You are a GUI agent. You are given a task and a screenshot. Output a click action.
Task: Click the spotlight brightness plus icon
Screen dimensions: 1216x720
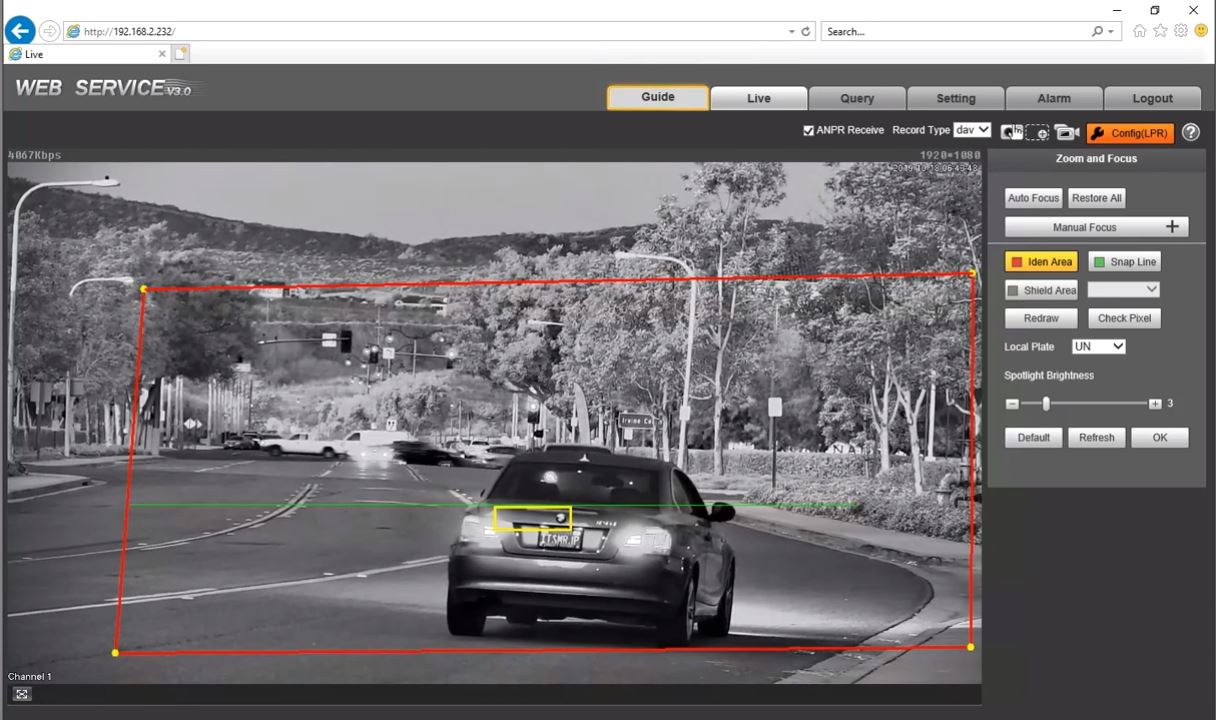coord(1155,404)
